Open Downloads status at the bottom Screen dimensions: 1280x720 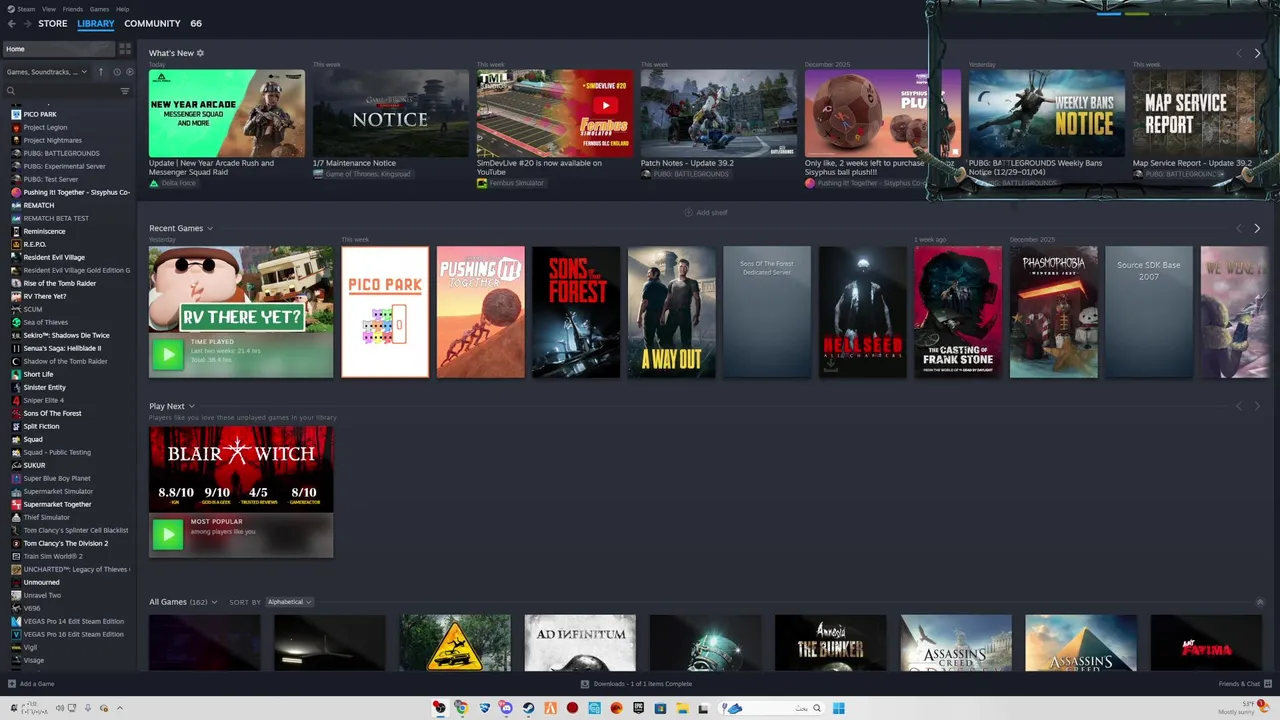pyautogui.click(x=636, y=684)
